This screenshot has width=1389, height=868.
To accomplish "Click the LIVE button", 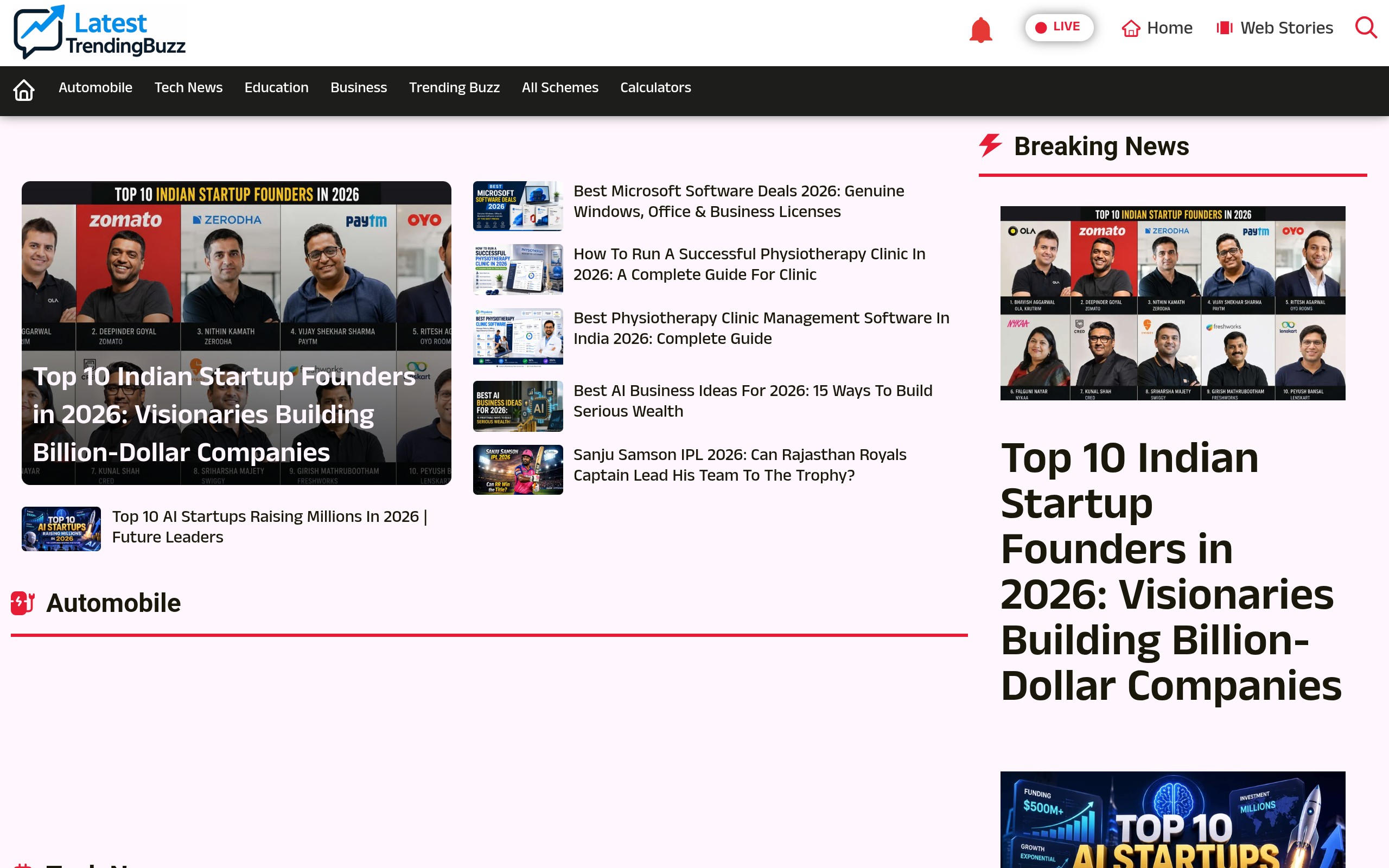I will pyautogui.click(x=1059, y=27).
